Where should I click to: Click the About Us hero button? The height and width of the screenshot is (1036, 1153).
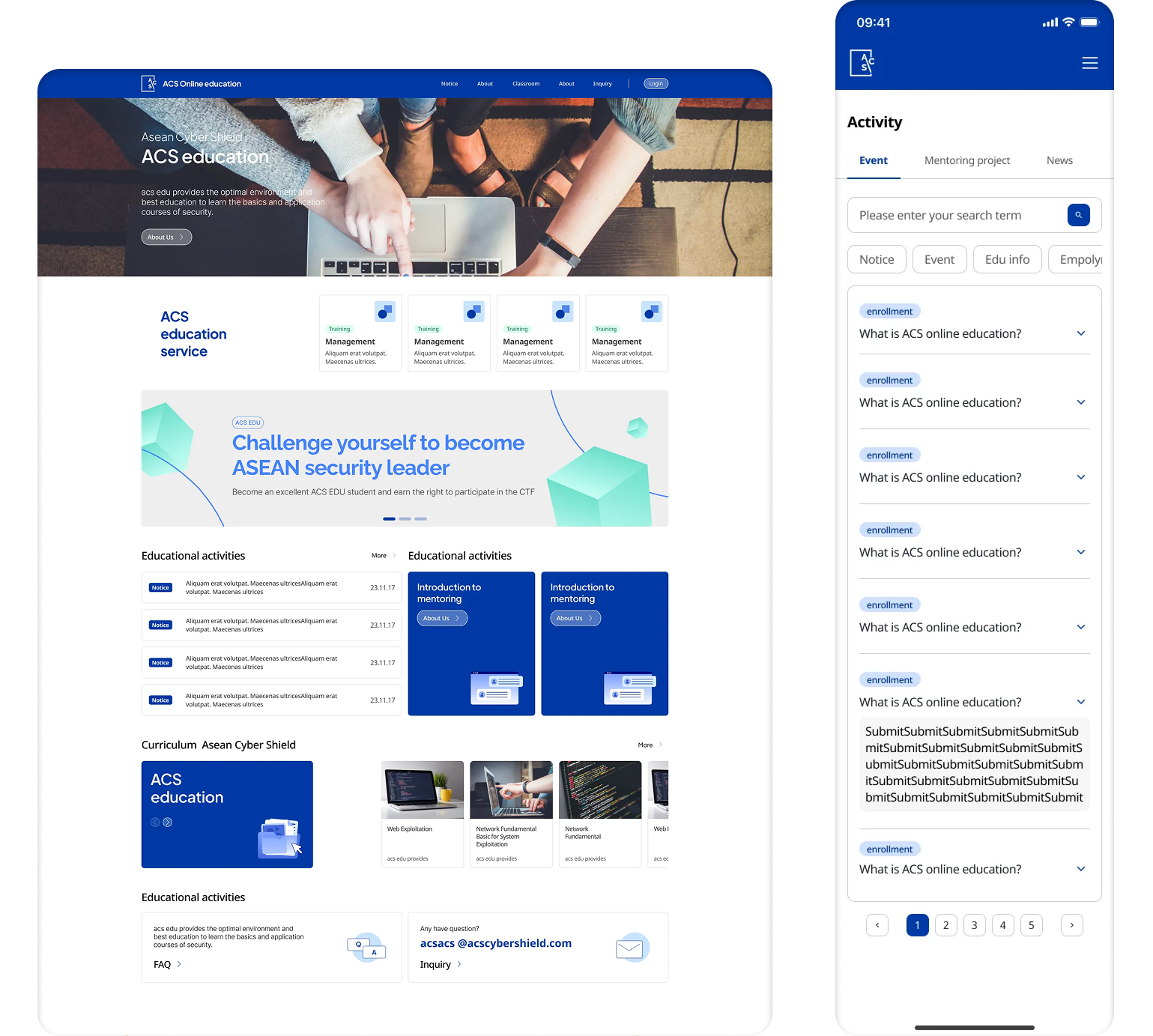(x=166, y=237)
